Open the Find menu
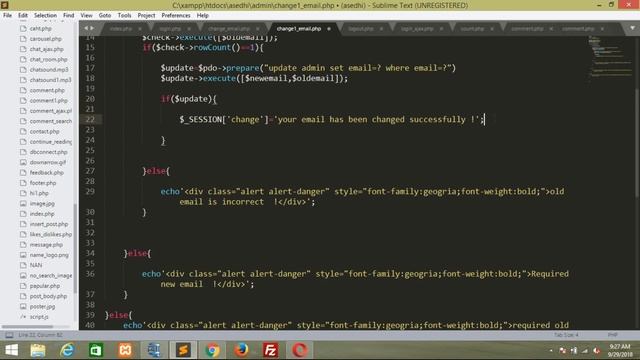Screen dimensions: 640x360 69,15
